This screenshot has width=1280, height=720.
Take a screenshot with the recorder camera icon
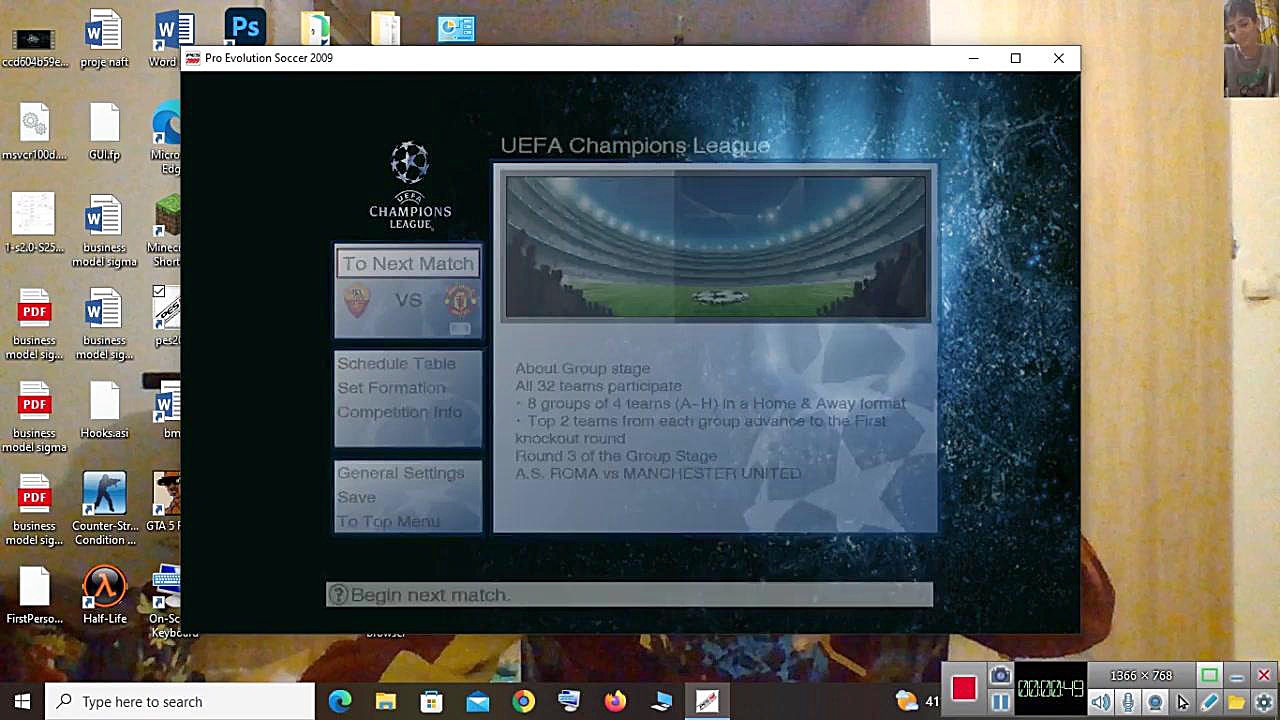pos(1000,676)
